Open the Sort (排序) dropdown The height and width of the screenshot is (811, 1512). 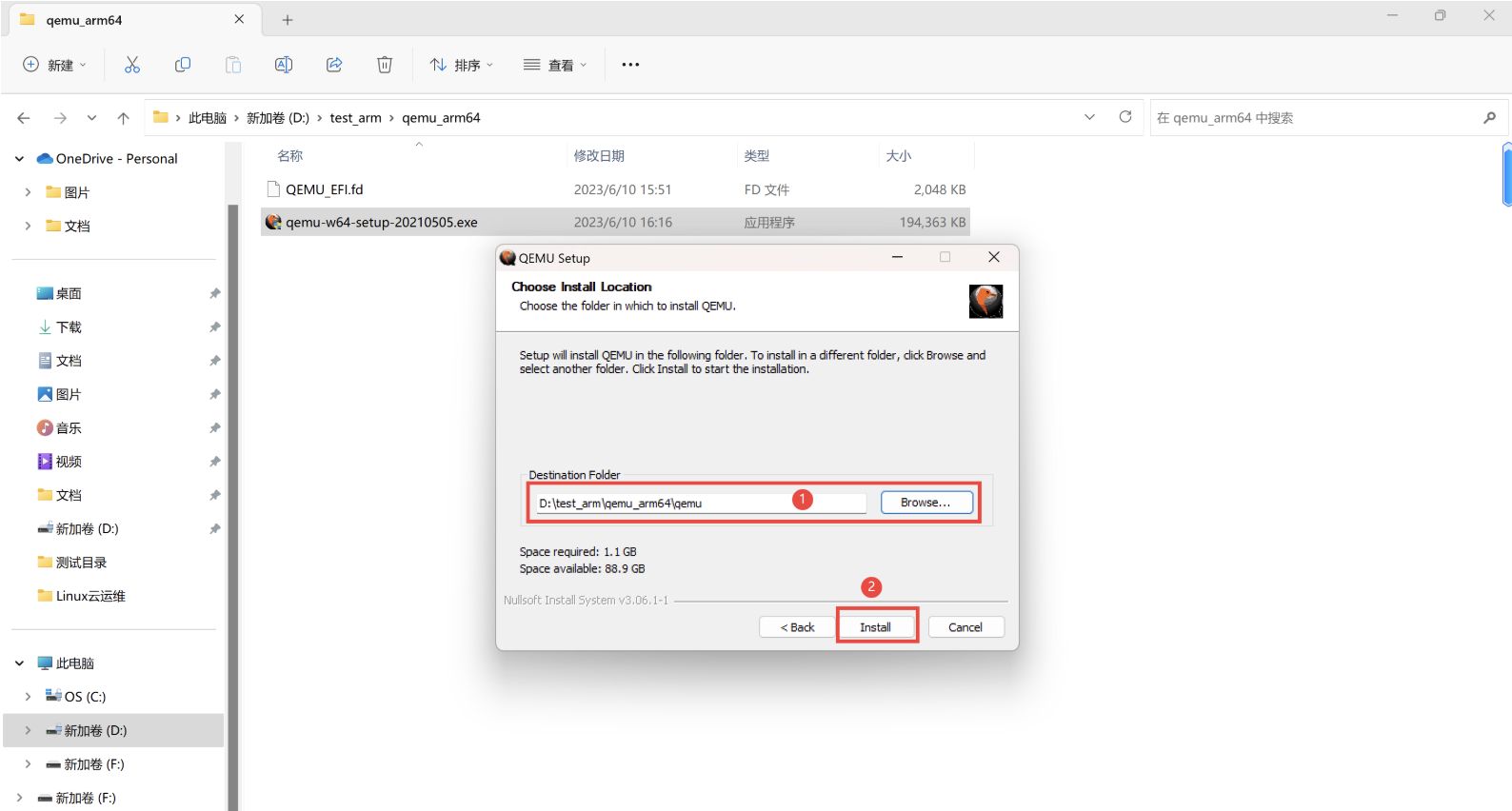[x=462, y=65]
